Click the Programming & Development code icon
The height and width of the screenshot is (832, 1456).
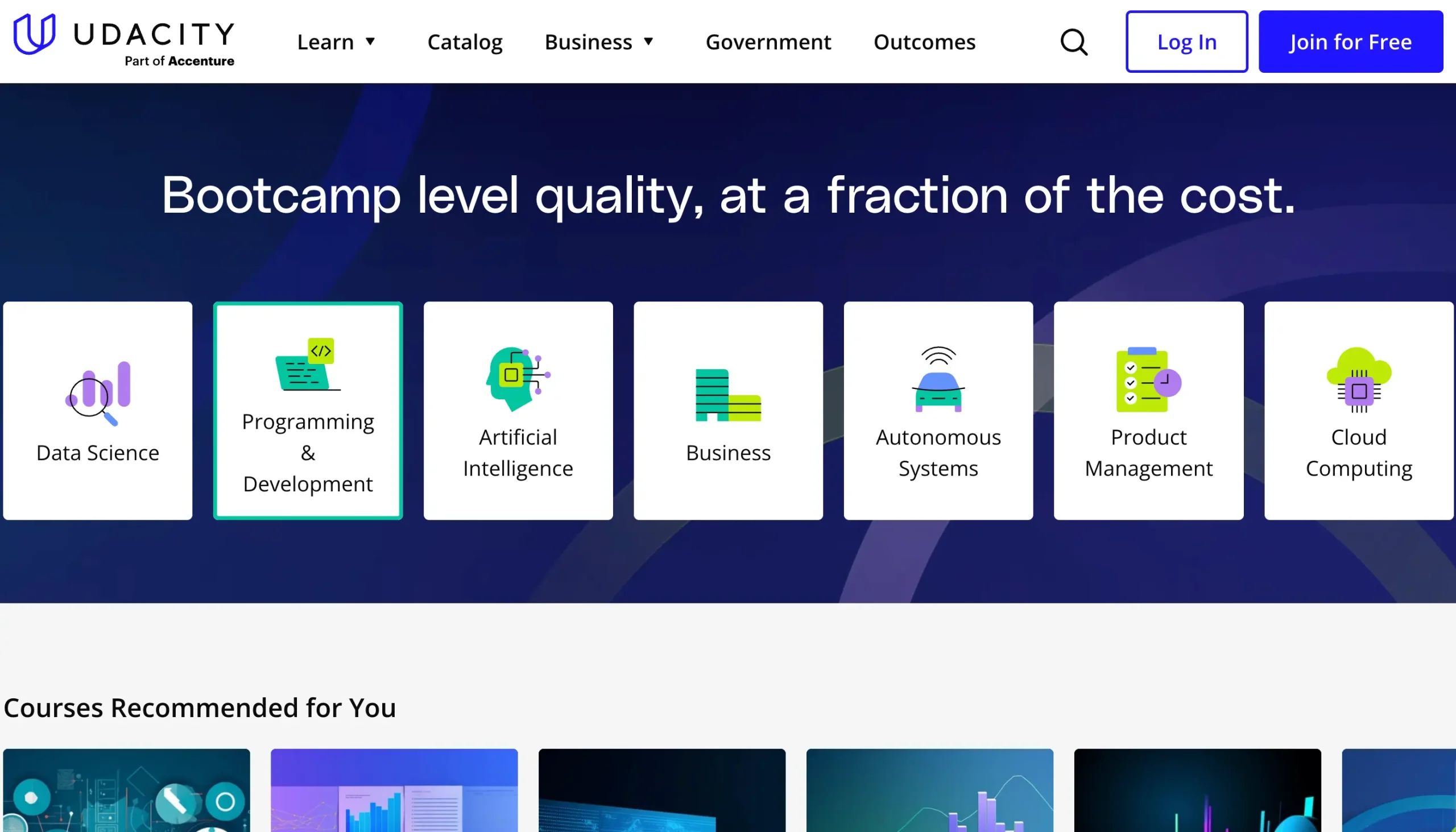coord(308,365)
